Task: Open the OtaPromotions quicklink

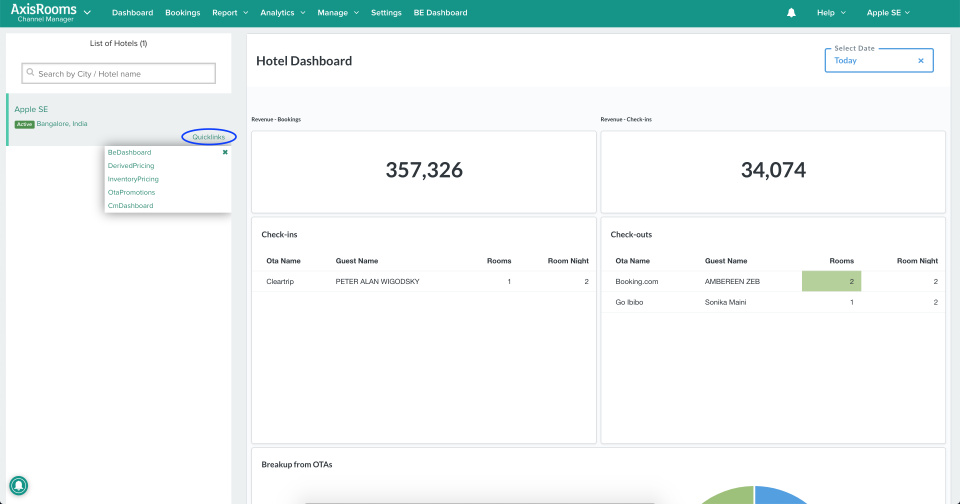Action: (x=131, y=192)
